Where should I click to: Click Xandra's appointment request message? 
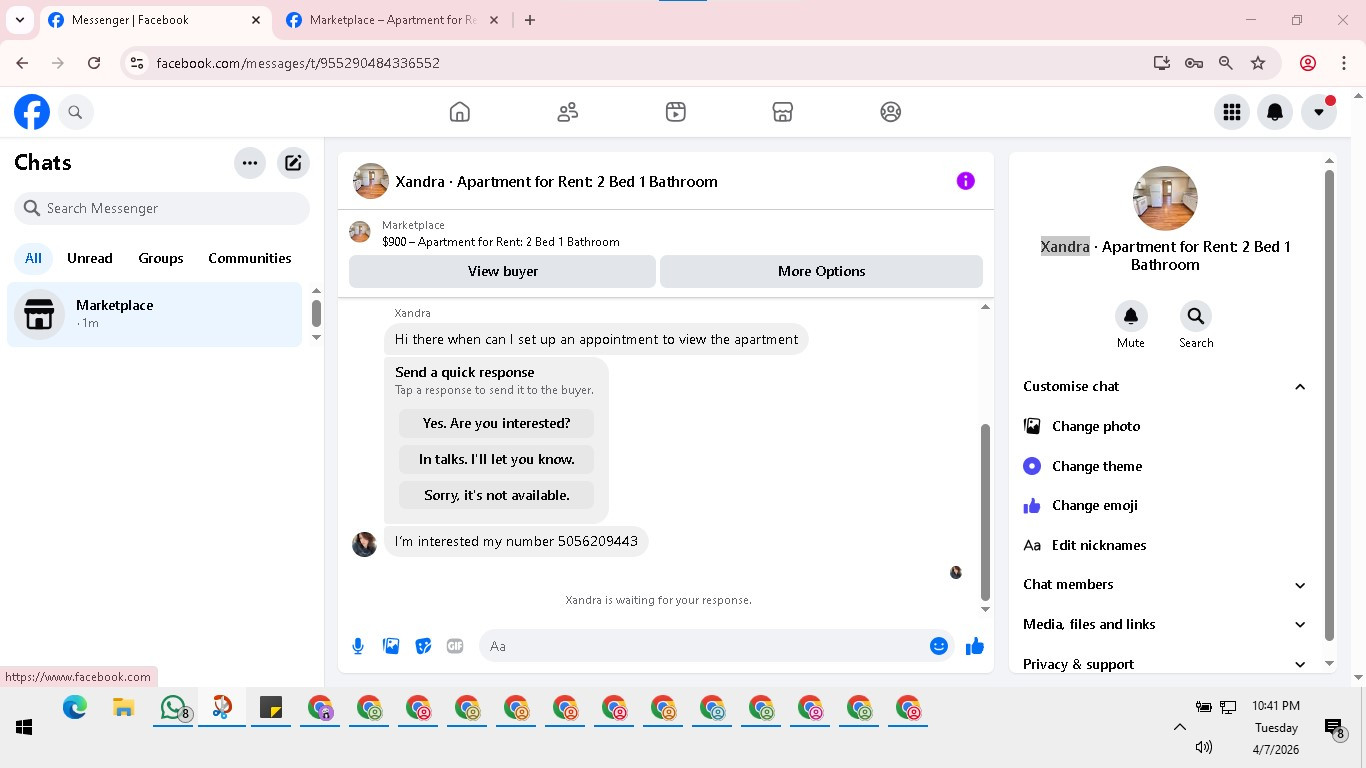point(596,339)
